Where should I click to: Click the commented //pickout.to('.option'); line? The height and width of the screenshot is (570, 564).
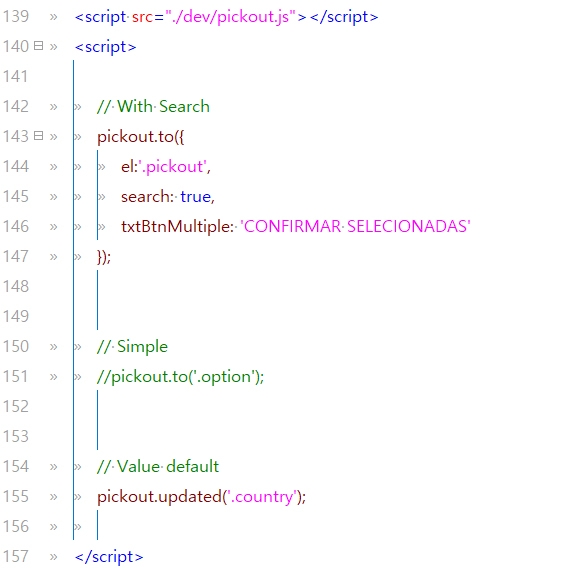[180, 377]
